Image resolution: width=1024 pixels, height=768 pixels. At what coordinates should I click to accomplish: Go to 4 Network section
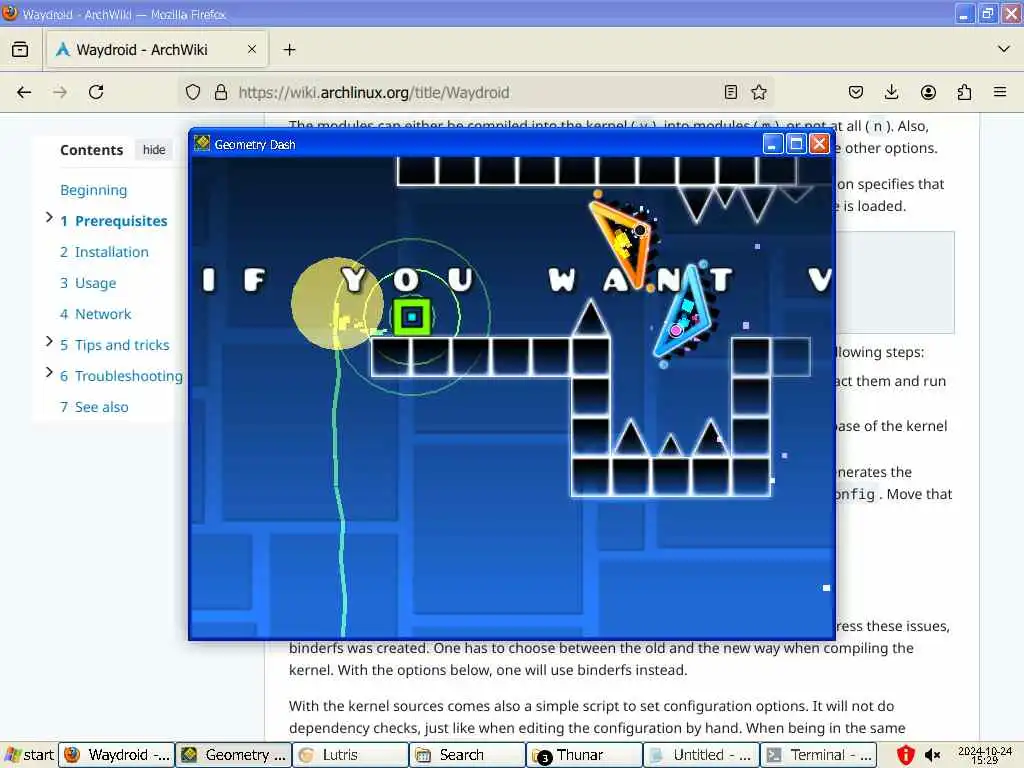click(95, 314)
